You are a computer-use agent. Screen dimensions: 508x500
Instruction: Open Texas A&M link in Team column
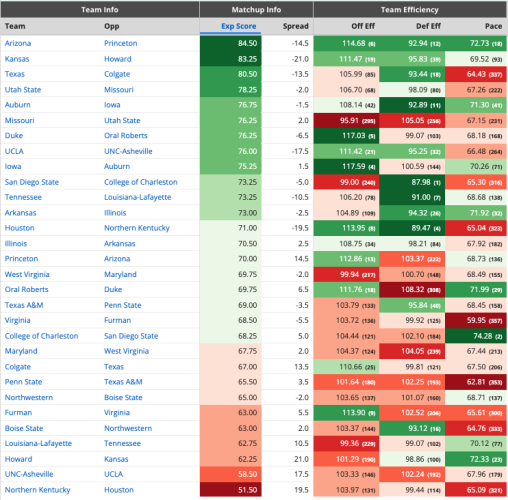click(24, 305)
